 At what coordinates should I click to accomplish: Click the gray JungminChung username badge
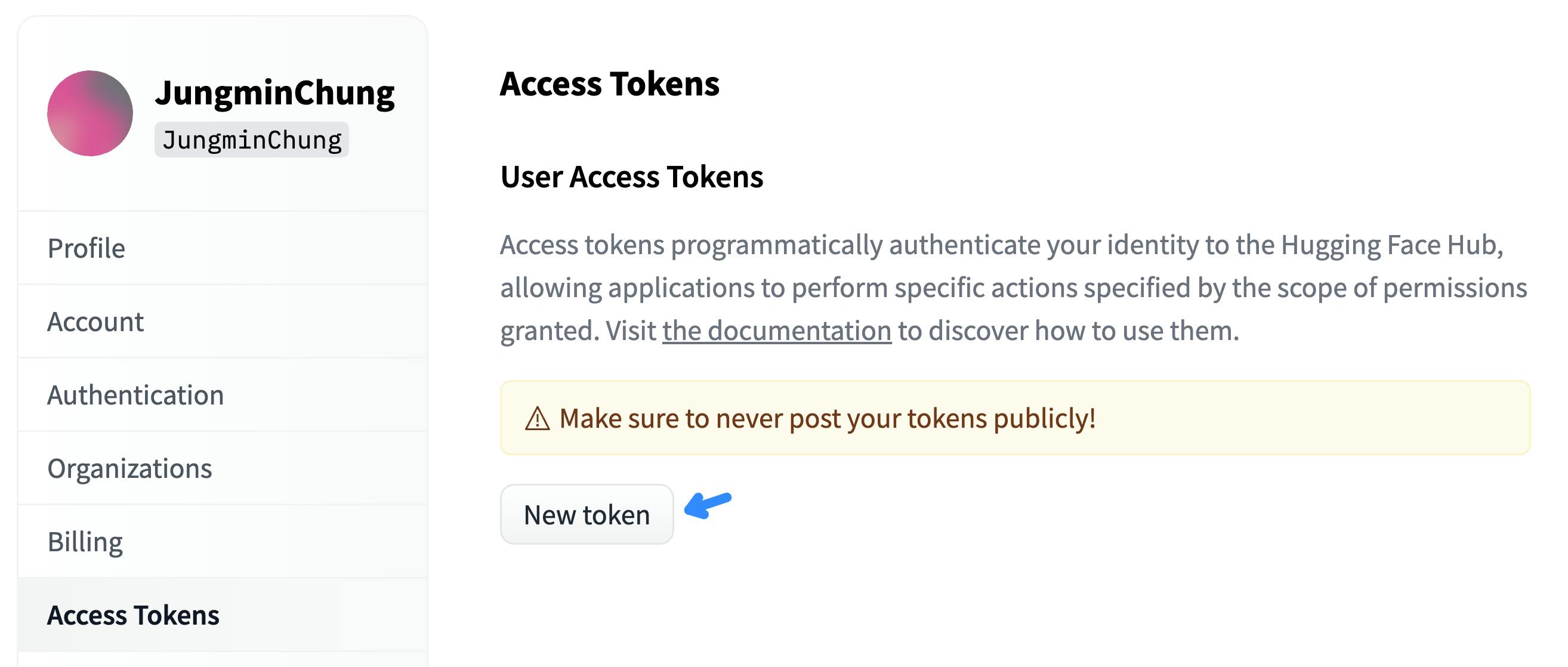coord(251,140)
